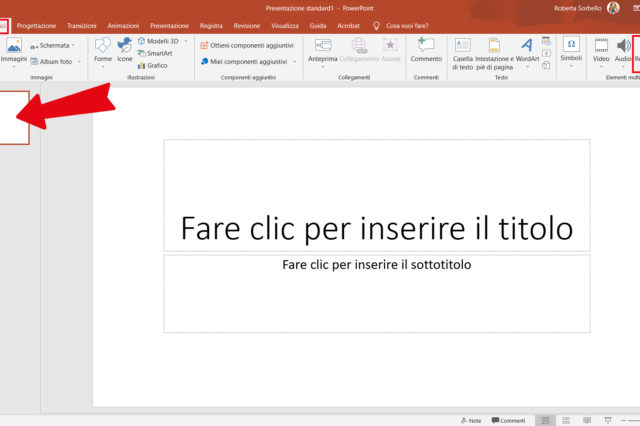
Task: Expand the Modelli 3D dropdown
Action: 182,41
